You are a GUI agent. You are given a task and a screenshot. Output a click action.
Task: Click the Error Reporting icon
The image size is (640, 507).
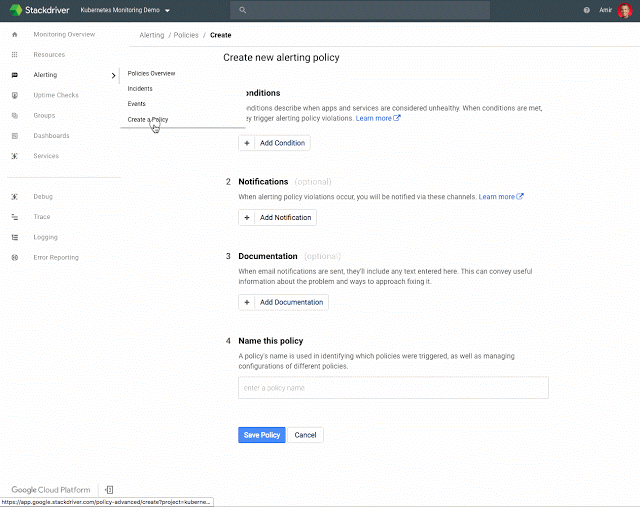pos(15,258)
